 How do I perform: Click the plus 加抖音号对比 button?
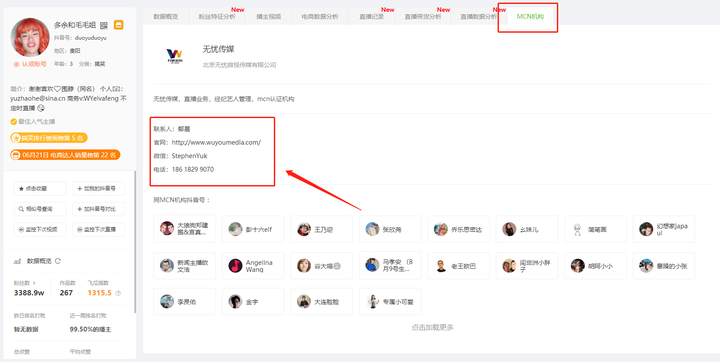[98, 209]
